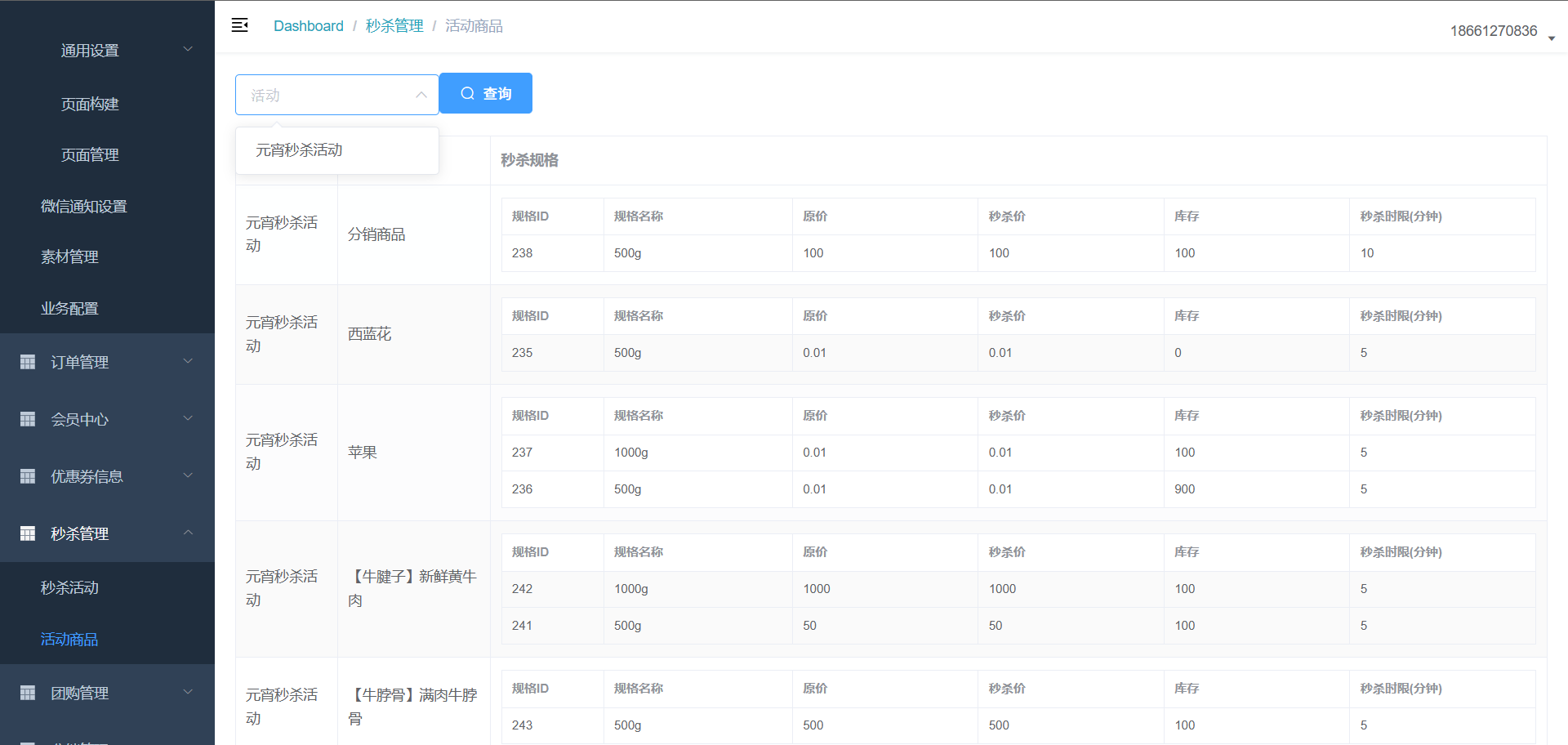Collapse the 活动 select dropdown arrow
The width and height of the screenshot is (1568, 745).
(x=421, y=95)
